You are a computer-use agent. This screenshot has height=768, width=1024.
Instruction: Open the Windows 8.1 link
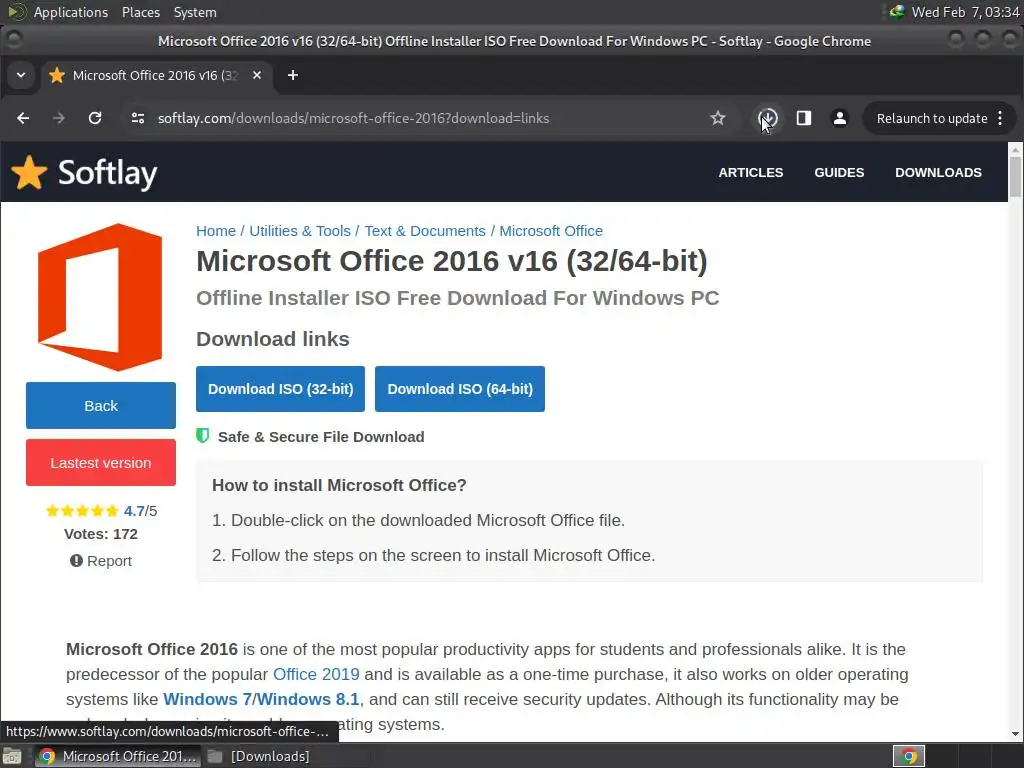coord(308,699)
